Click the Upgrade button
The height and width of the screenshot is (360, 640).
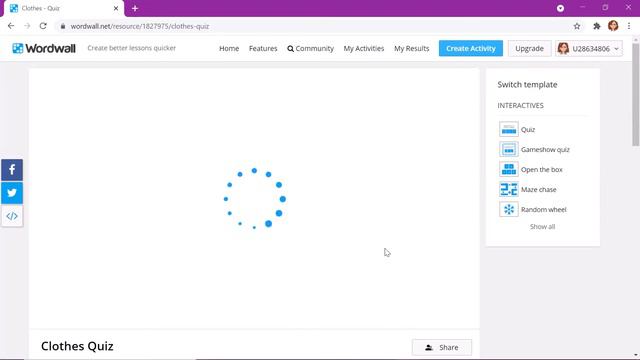529,48
